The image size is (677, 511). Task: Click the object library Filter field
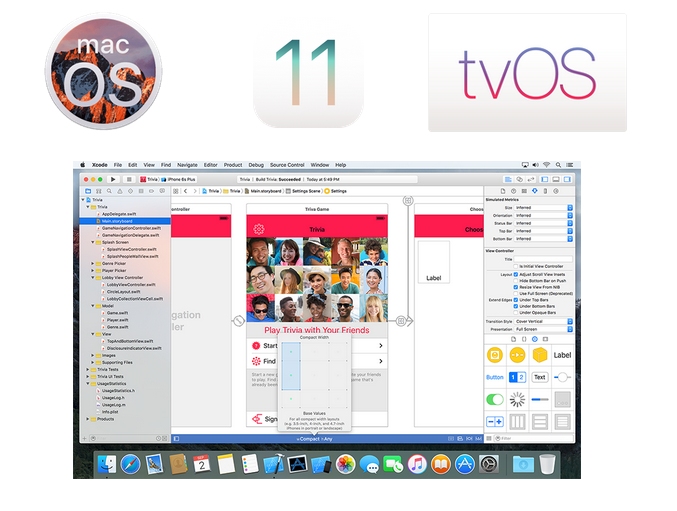tap(533, 438)
